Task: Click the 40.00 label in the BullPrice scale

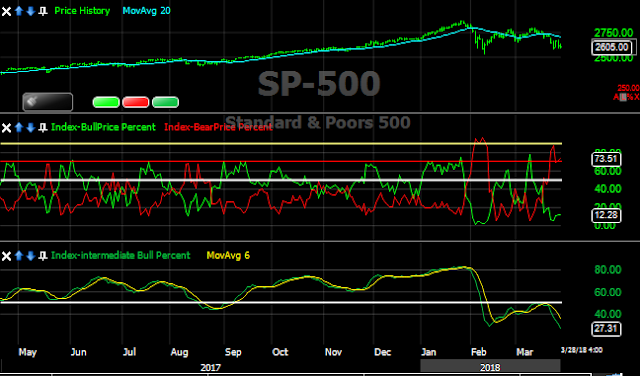Action: [608, 189]
